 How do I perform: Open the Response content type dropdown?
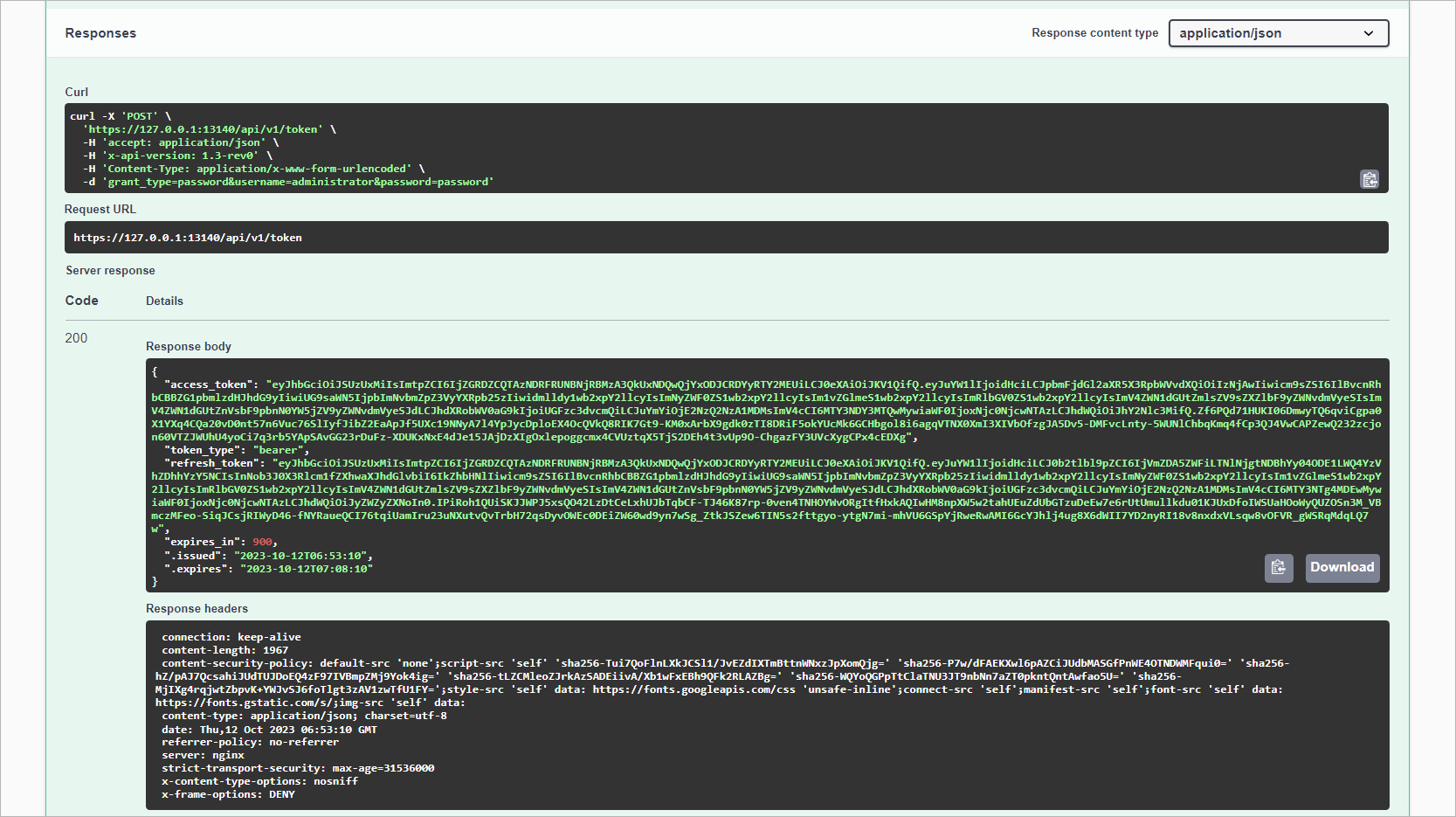[1278, 33]
